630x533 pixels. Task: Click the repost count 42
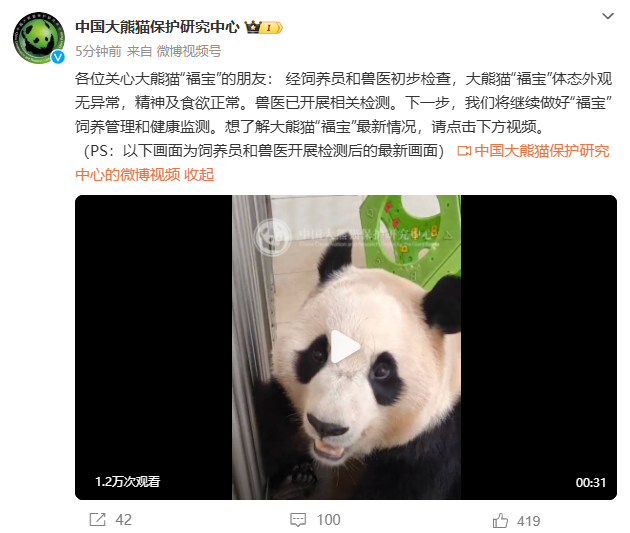(123, 520)
